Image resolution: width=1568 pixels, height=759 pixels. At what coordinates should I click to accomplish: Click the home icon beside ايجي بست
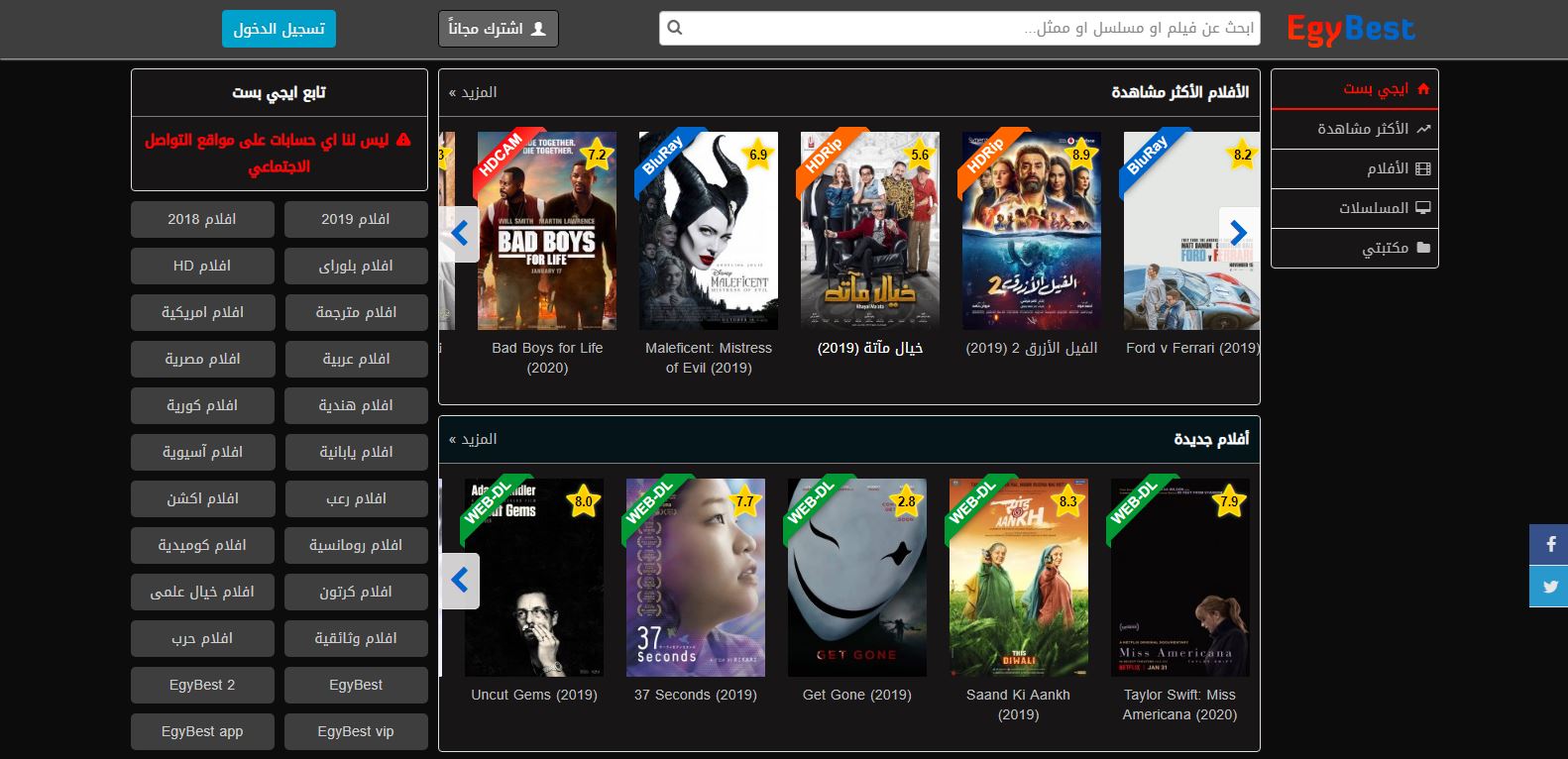click(x=1423, y=88)
